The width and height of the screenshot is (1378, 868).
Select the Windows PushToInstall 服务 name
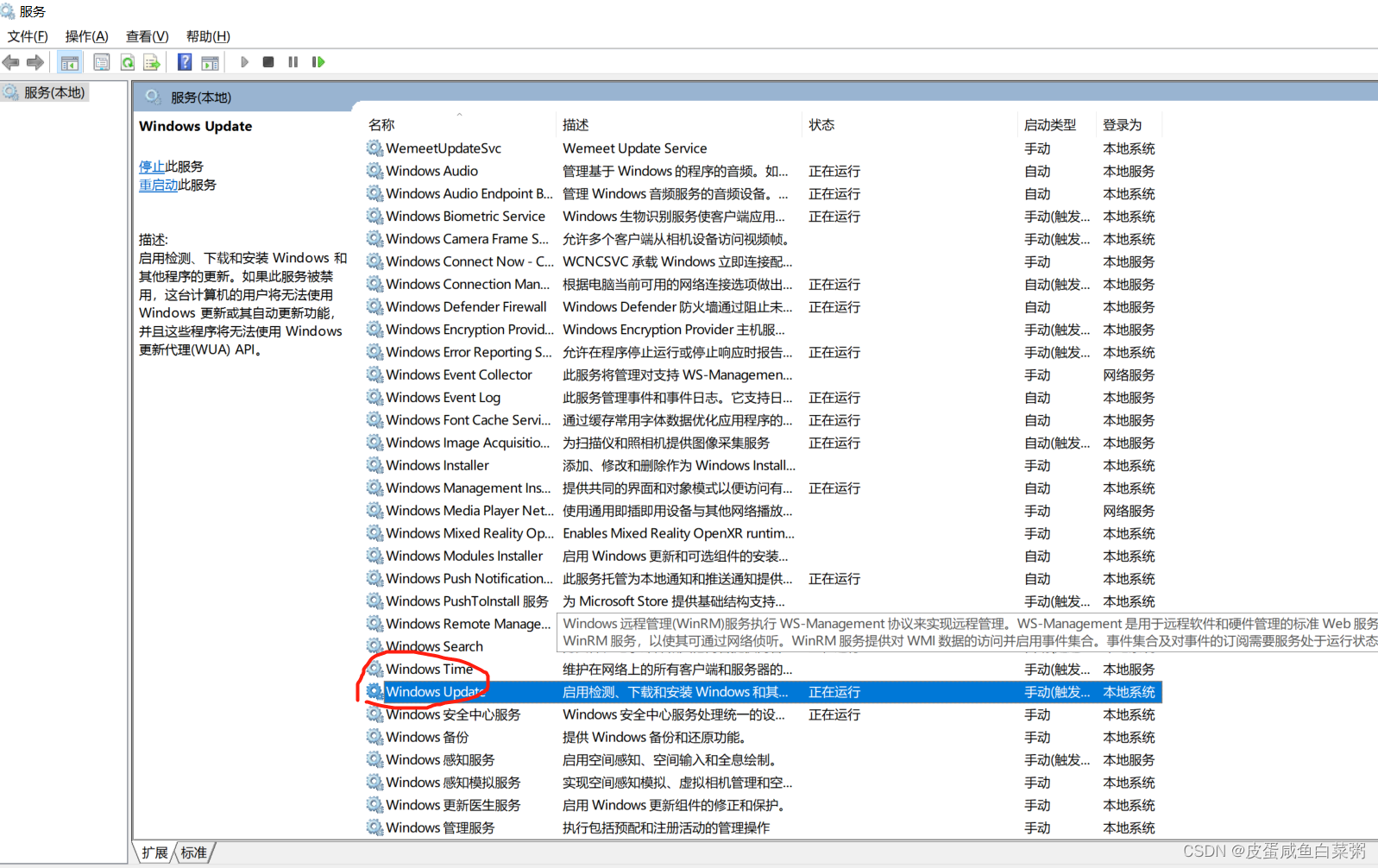pos(467,601)
